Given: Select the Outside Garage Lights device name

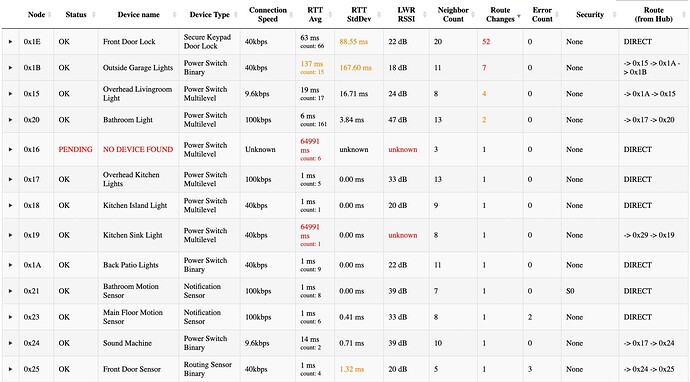Looking at the screenshot, I should tap(138, 68).
